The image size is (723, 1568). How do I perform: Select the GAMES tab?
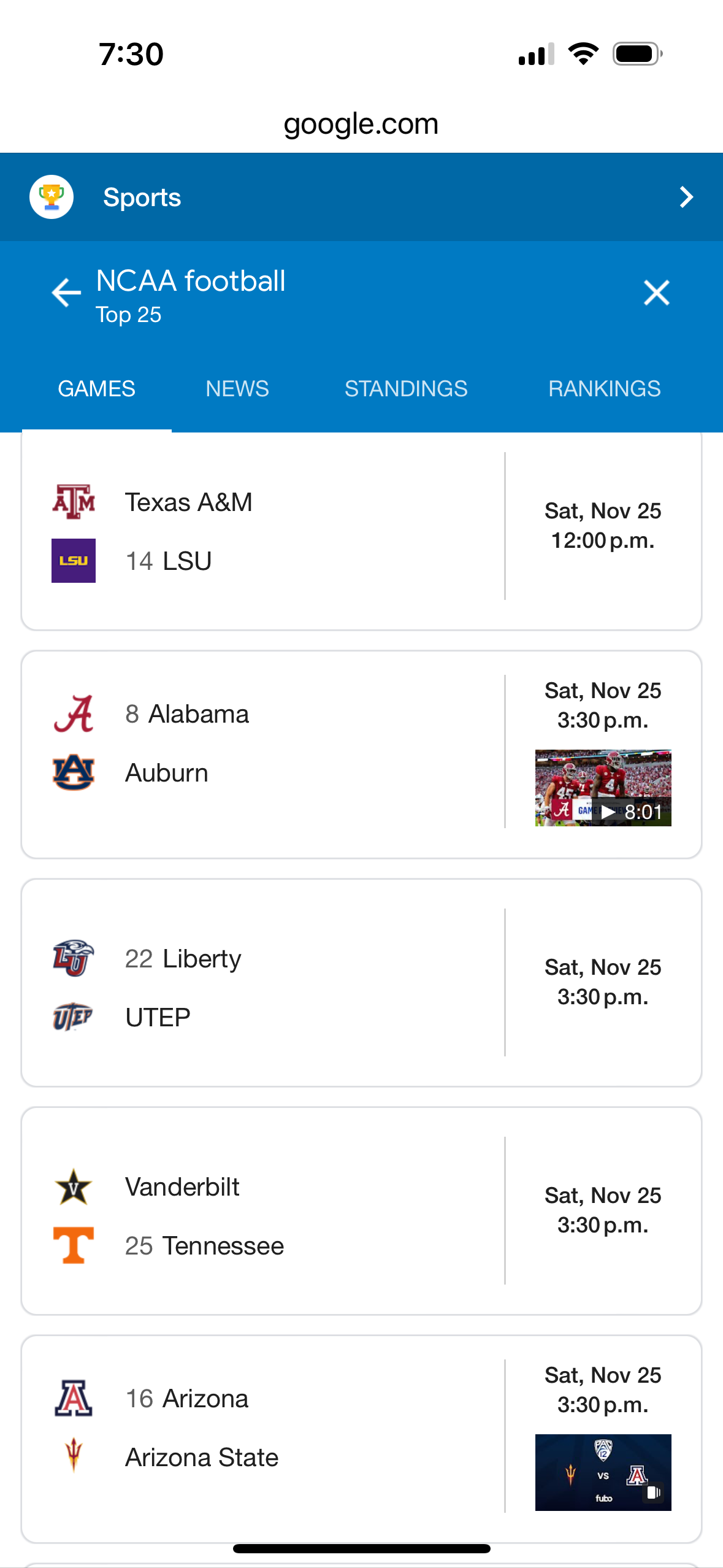coord(97,389)
